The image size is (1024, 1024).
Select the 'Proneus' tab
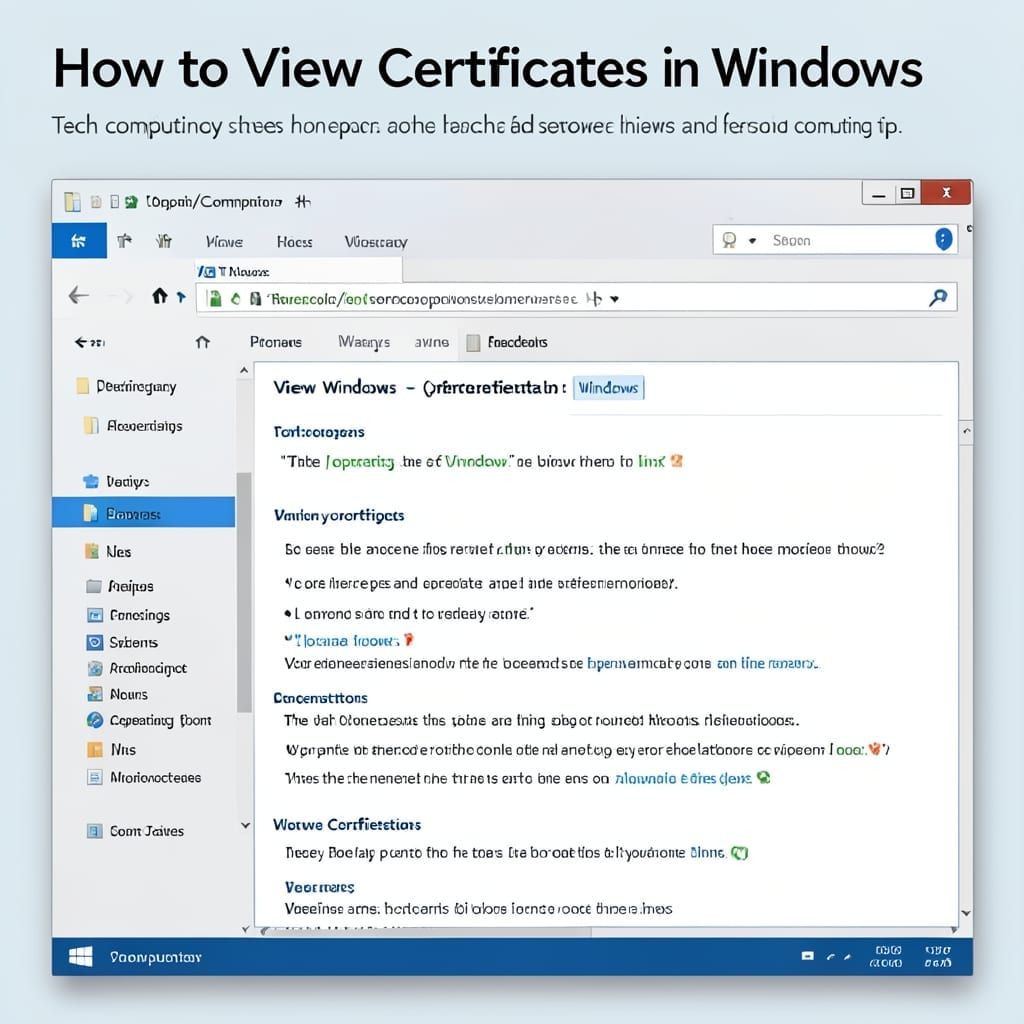pos(276,342)
